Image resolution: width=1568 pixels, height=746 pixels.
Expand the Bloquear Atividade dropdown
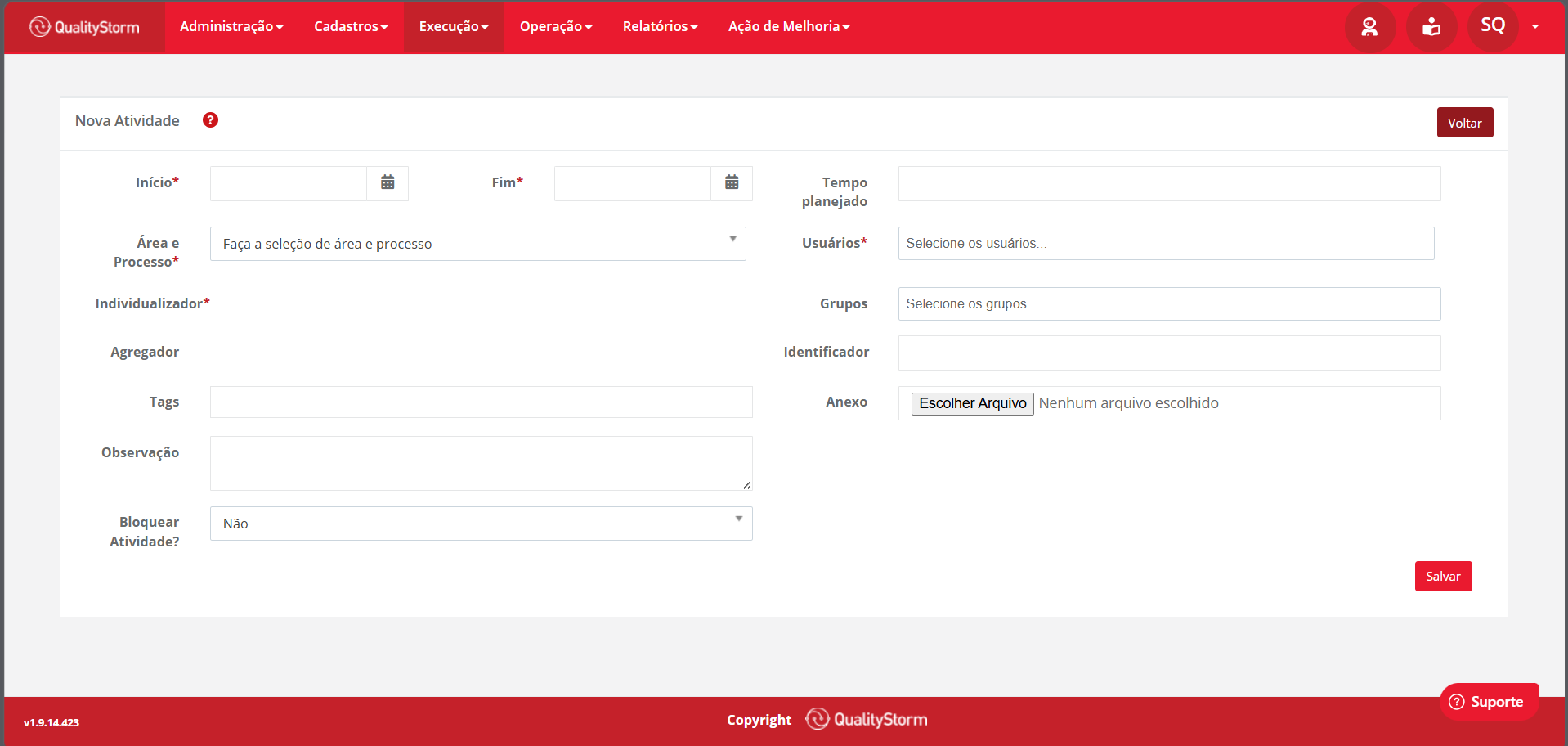[x=482, y=524]
